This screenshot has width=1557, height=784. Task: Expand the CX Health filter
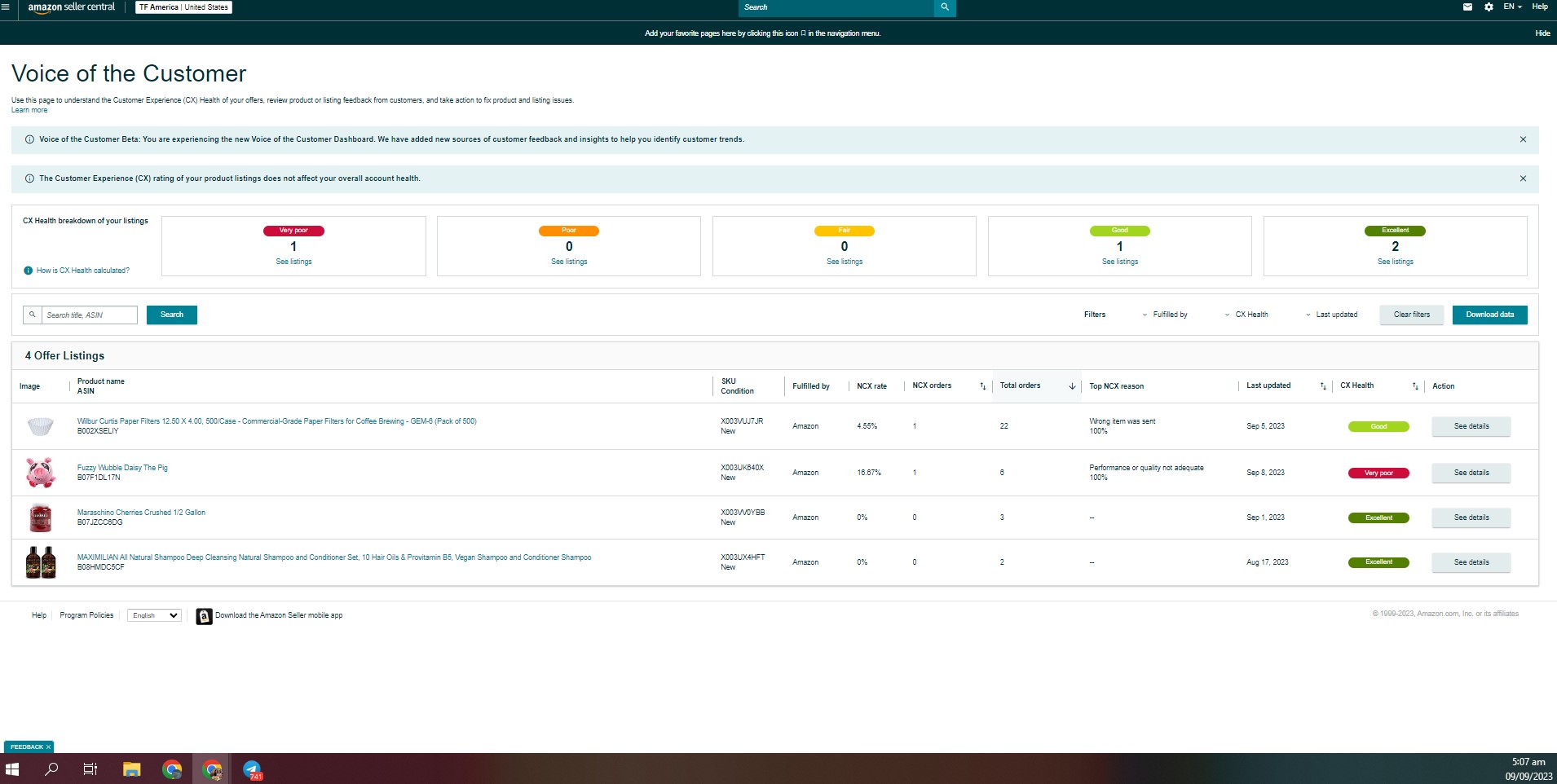(1246, 315)
